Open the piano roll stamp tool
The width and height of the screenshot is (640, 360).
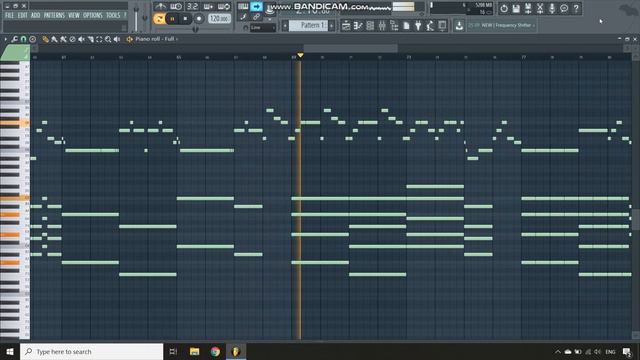[x=32, y=39]
